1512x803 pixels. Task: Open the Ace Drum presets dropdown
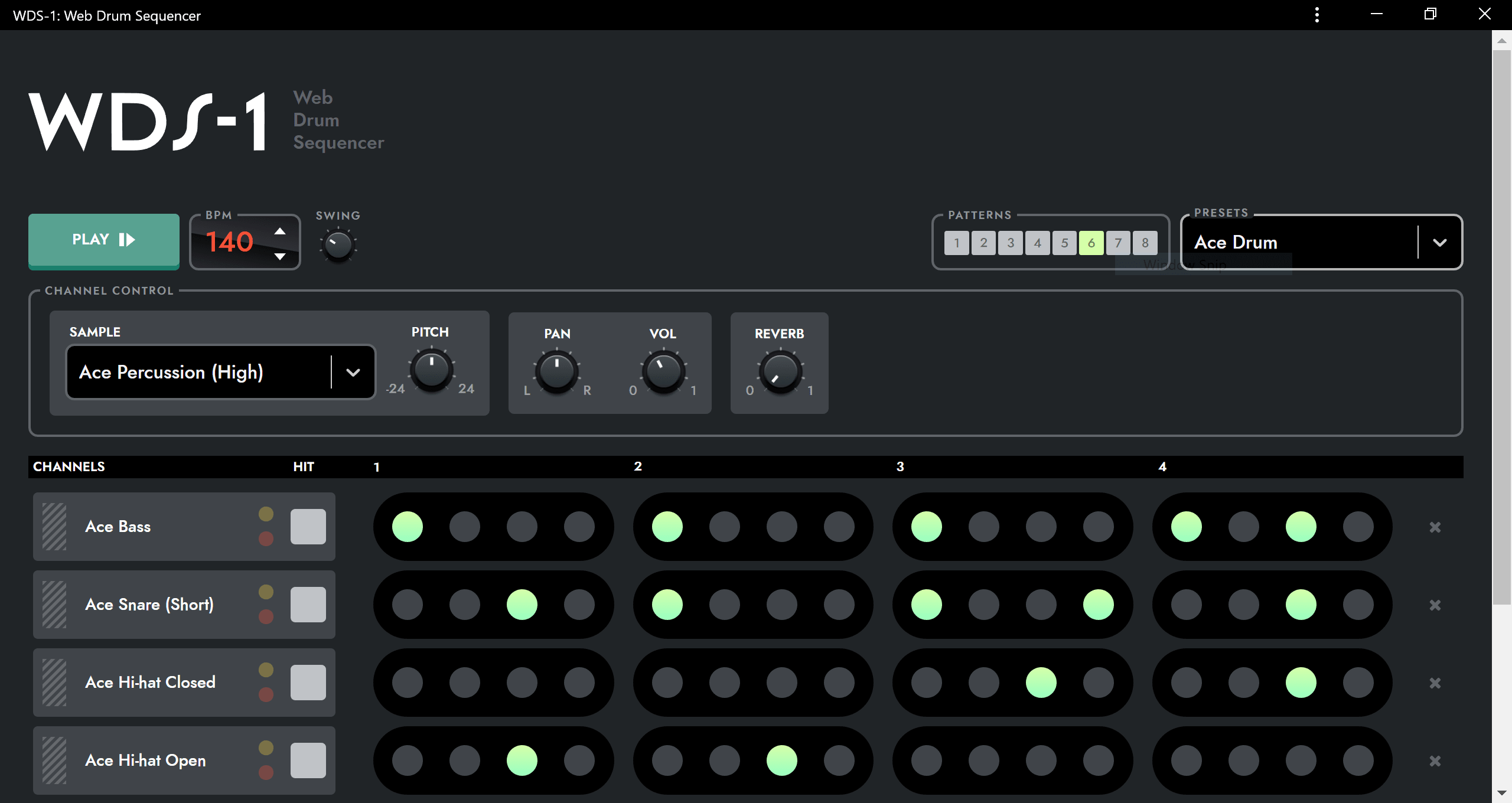point(1321,242)
